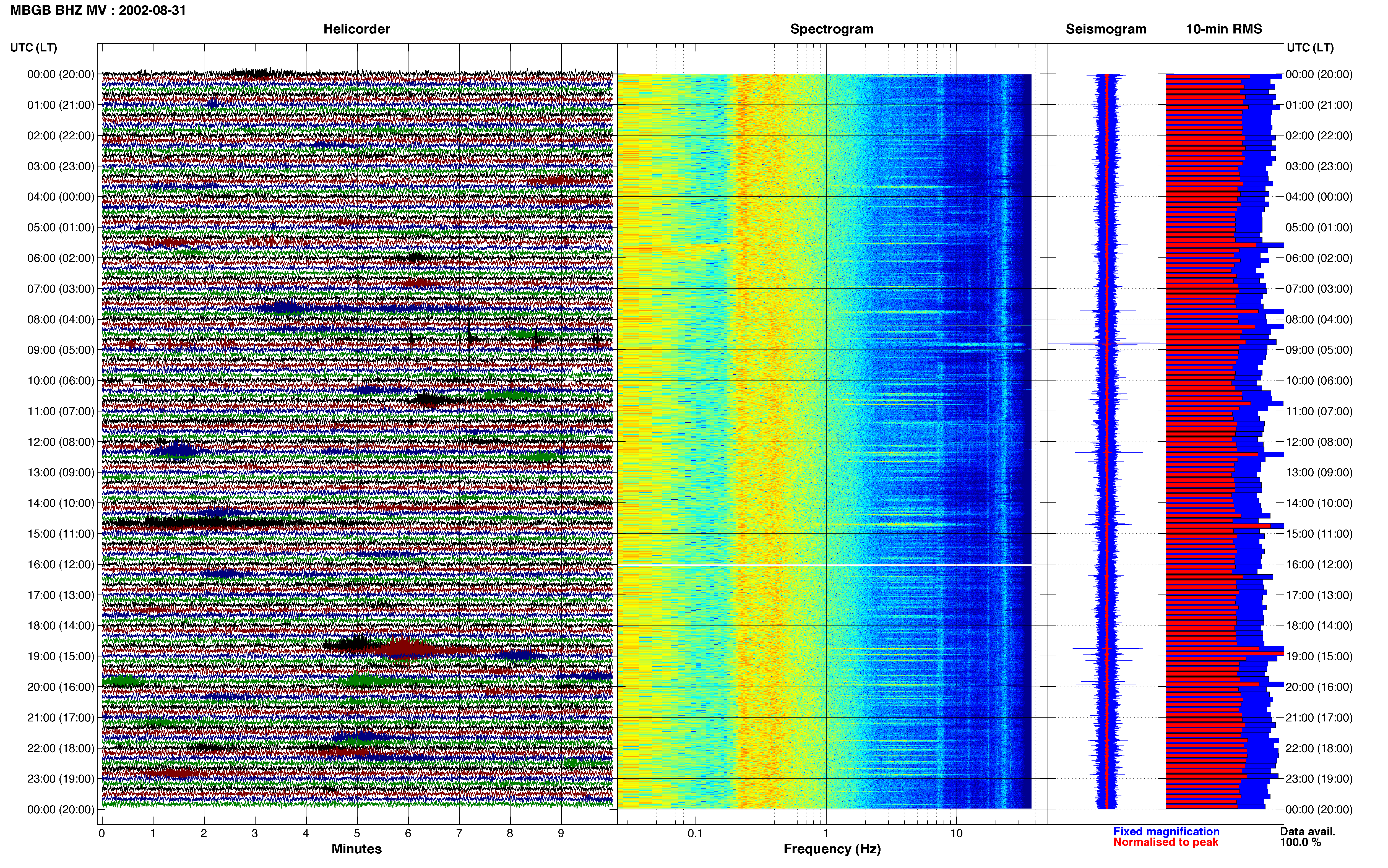Click the '10-min RMS' panel heading
1388x868 pixels.
(x=1224, y=29)
